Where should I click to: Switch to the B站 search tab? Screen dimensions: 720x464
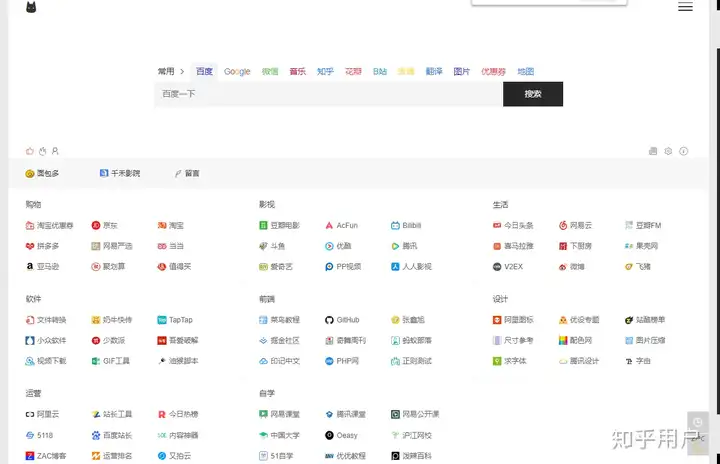(380, 71)
